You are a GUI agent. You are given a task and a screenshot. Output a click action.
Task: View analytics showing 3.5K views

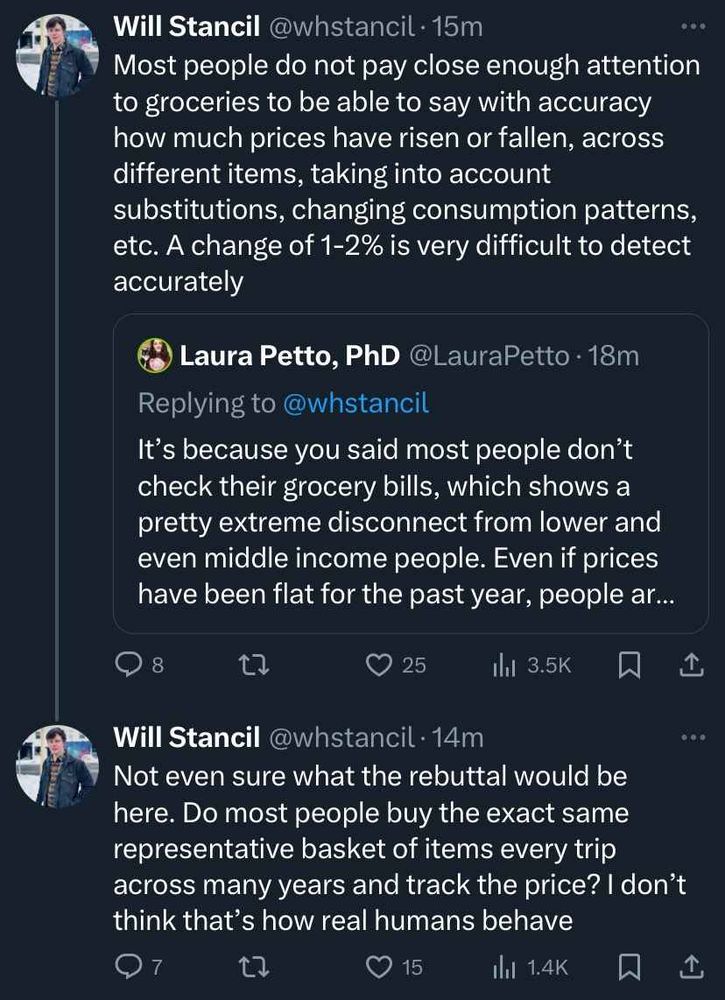pyautogui.click(x=532, y=666)
